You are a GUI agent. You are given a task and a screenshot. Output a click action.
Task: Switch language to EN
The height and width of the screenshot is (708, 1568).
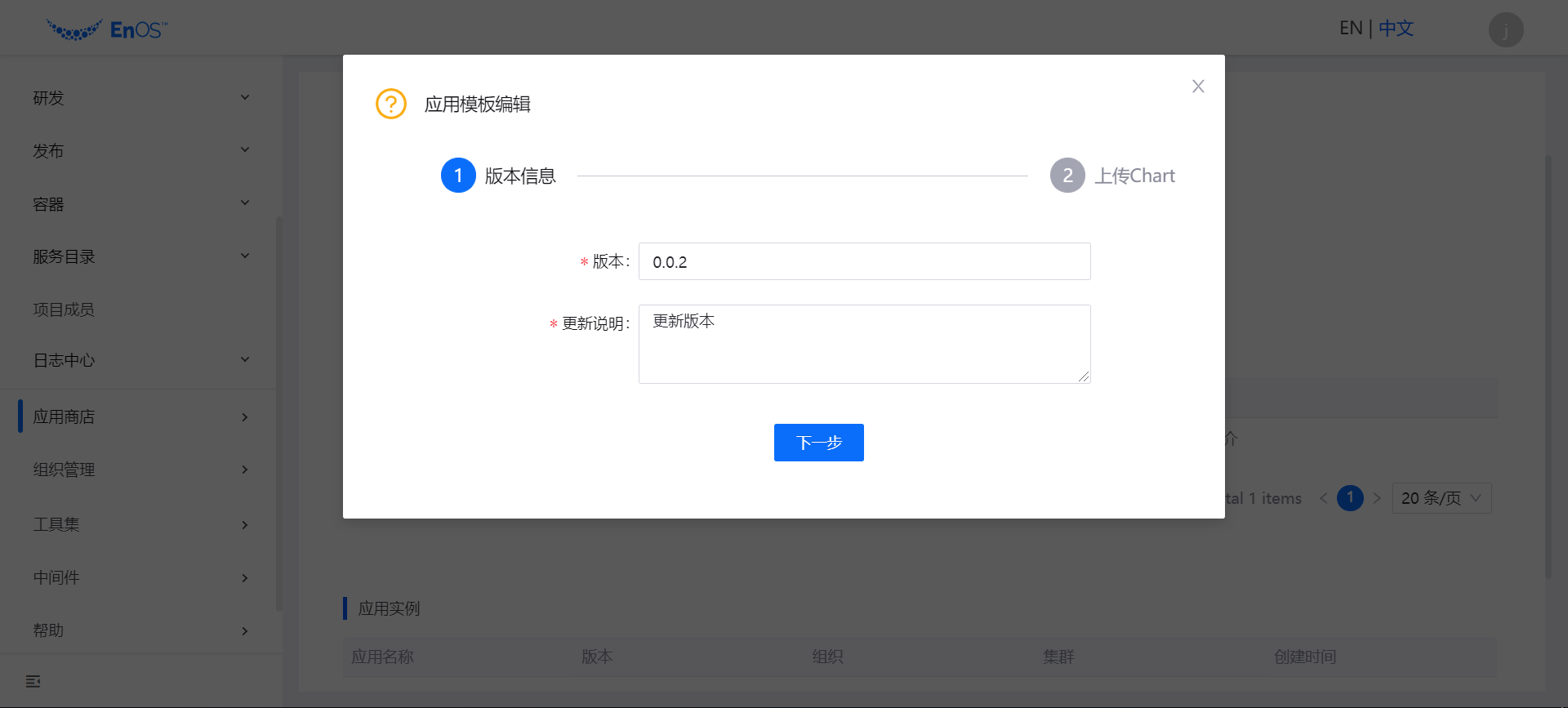click(1351, 29)
